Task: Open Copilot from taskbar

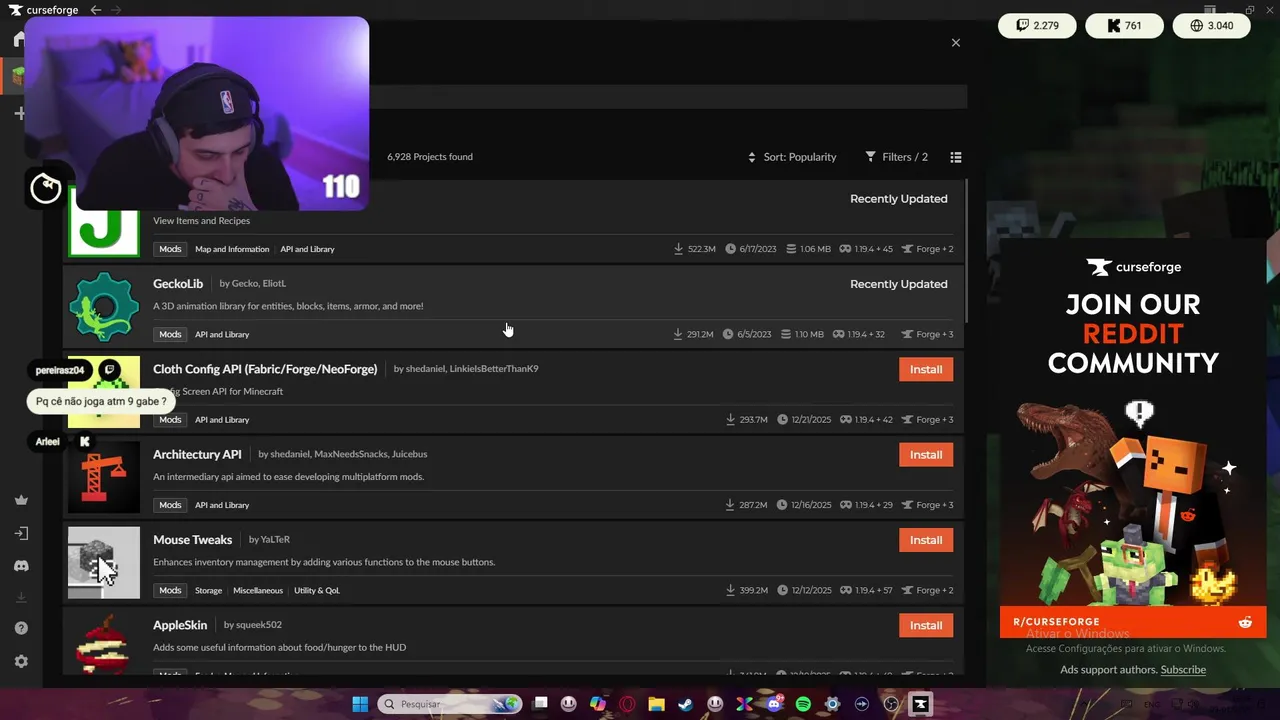Action: [x=598, y=704]
